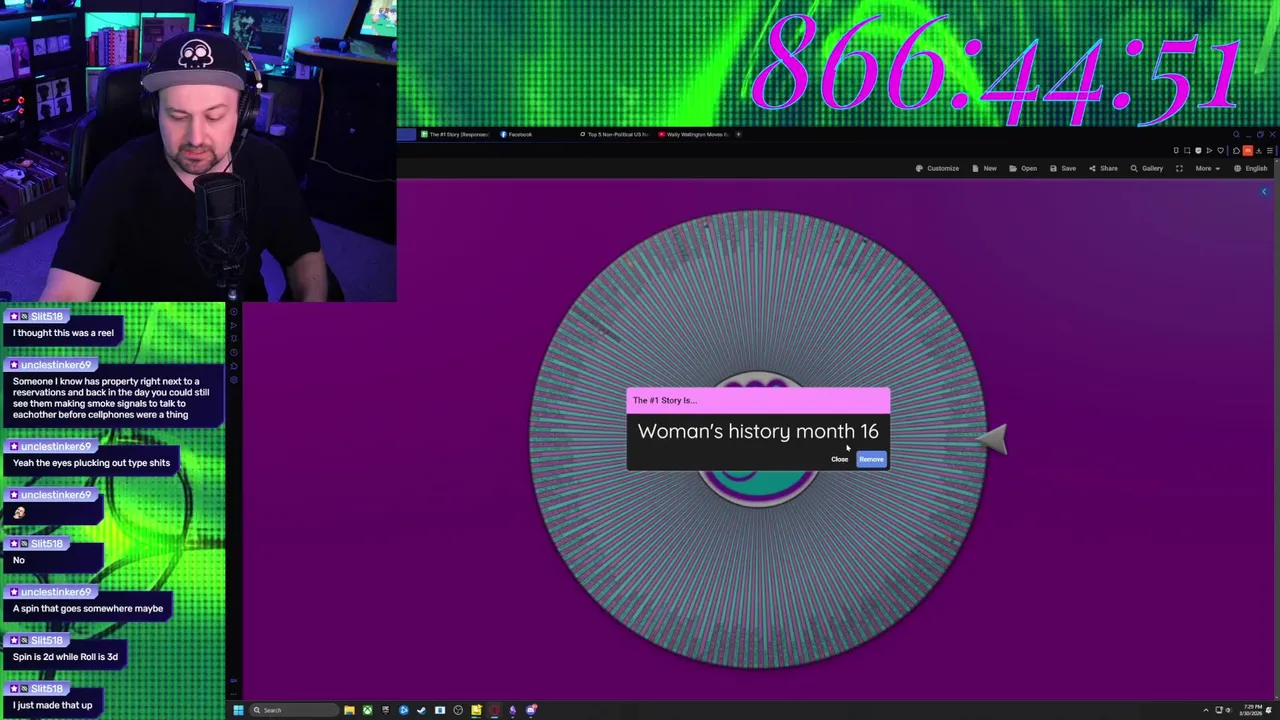
Task: Open Steam from the taskbar
Action: (x=421, y=710)
